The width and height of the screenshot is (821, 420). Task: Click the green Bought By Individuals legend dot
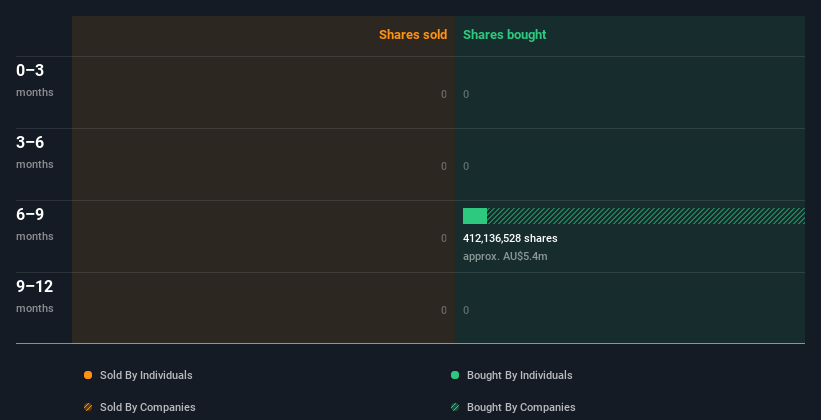pyautogui.click(x=455, y=375)
